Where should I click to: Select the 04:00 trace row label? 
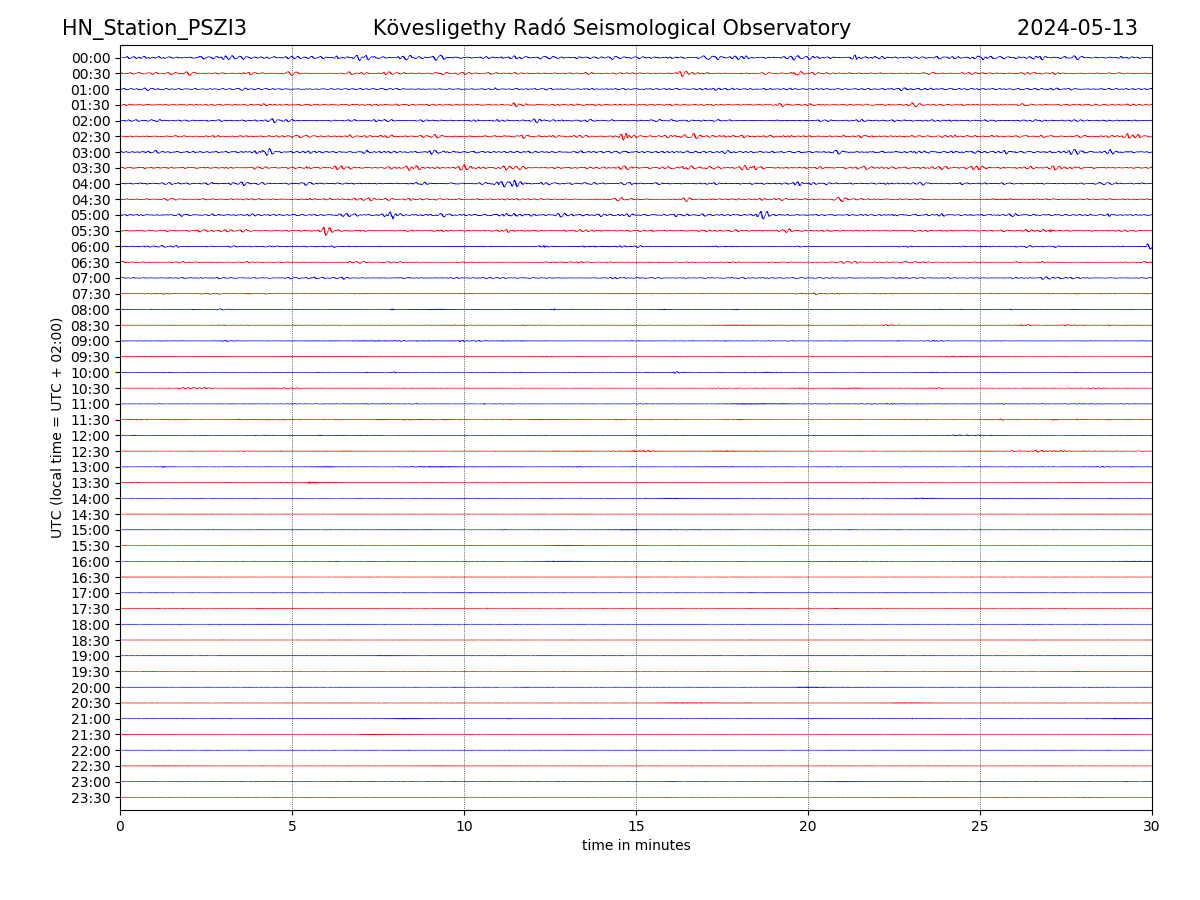[91, 184]
